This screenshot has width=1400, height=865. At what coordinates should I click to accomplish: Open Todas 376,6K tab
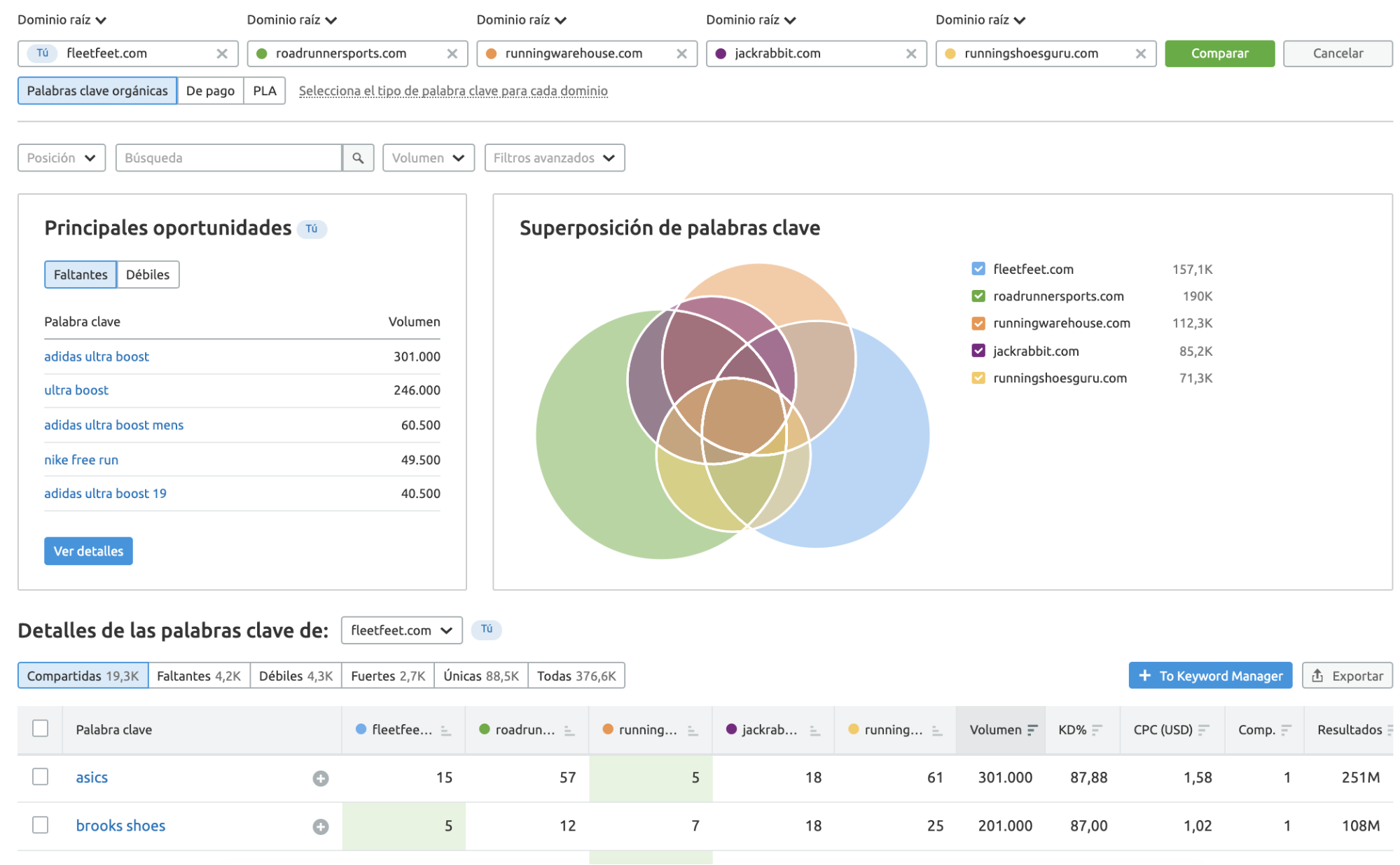coord(576,677)
